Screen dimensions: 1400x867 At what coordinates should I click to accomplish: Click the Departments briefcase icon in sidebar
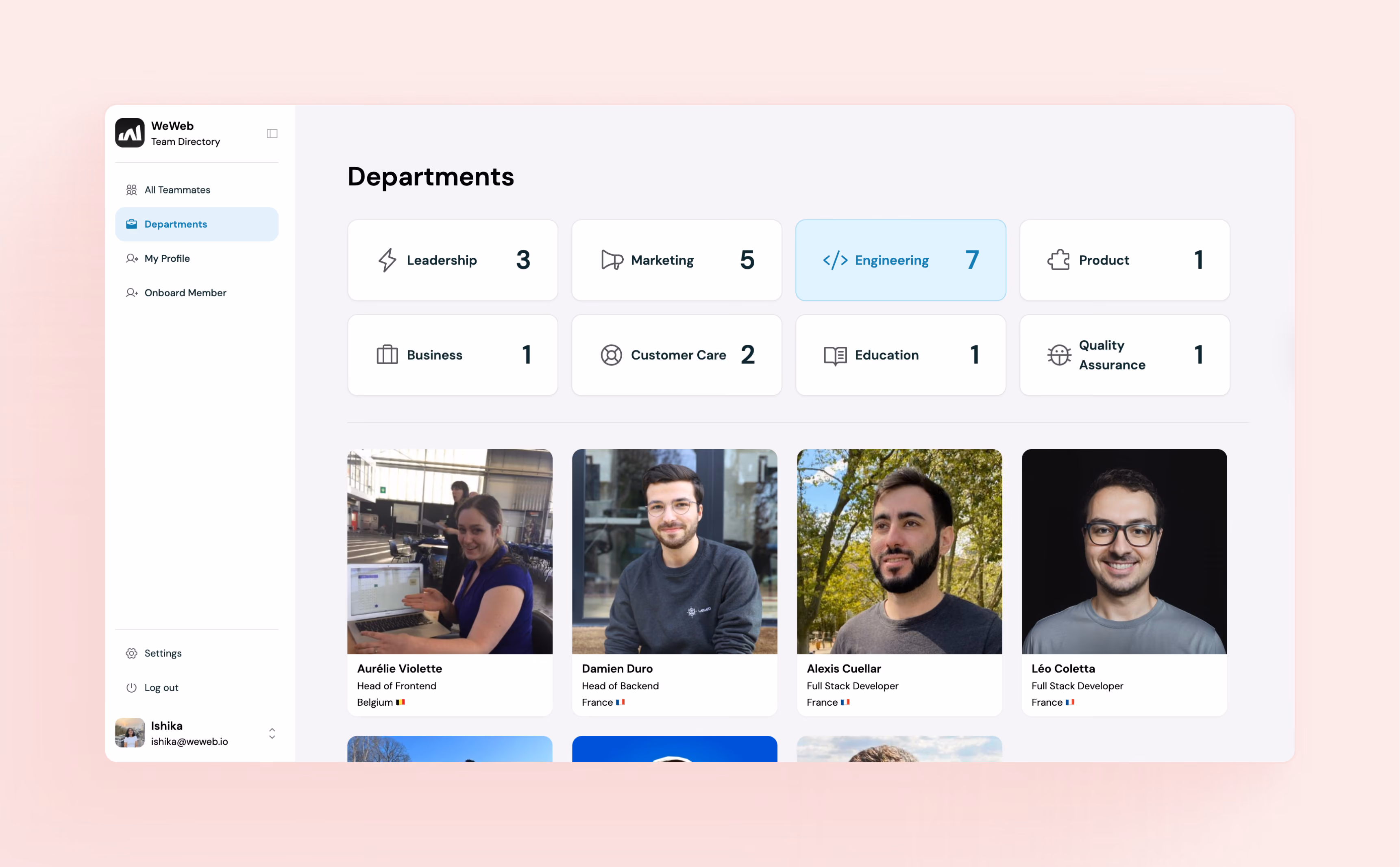pyautogui.click(x=131, y=224)
